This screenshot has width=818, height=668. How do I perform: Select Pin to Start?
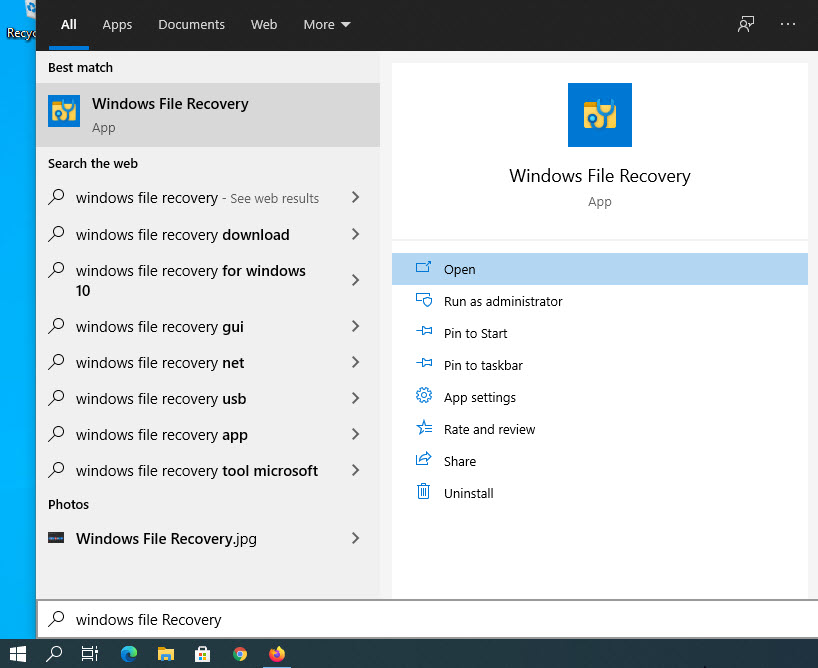(599, 333)
